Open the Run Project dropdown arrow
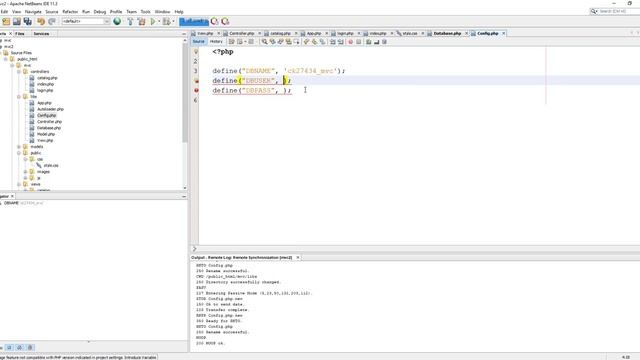The image size is (640, 360). pyautogui.click(x=159, y=21)
